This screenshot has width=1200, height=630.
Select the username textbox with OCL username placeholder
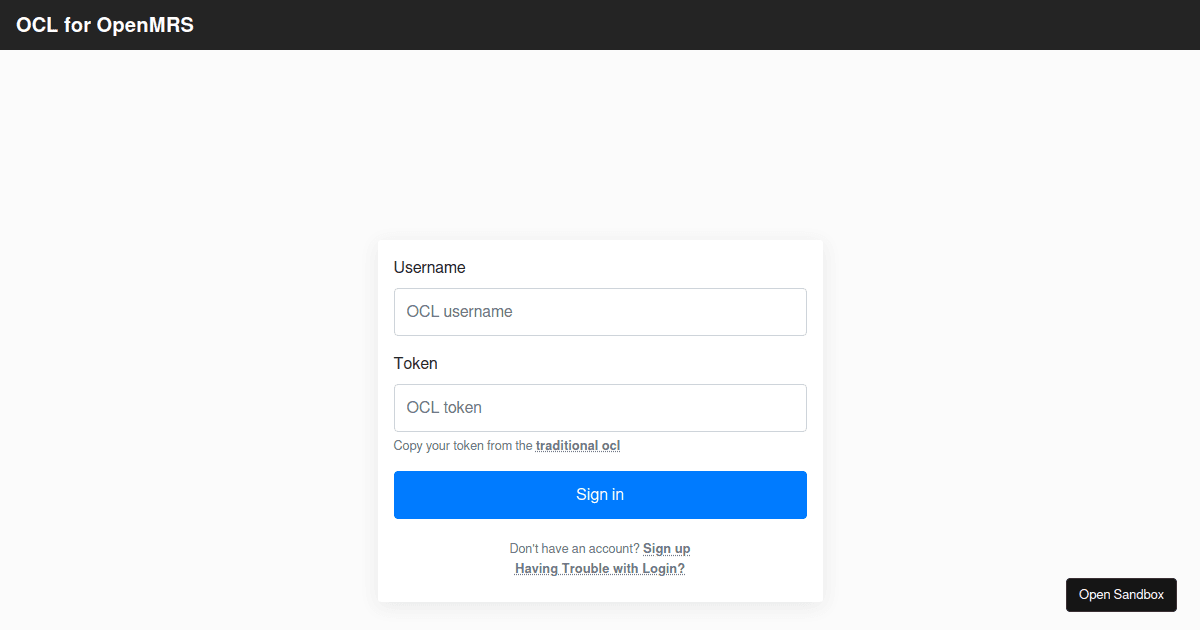click(x=600, y=312)
